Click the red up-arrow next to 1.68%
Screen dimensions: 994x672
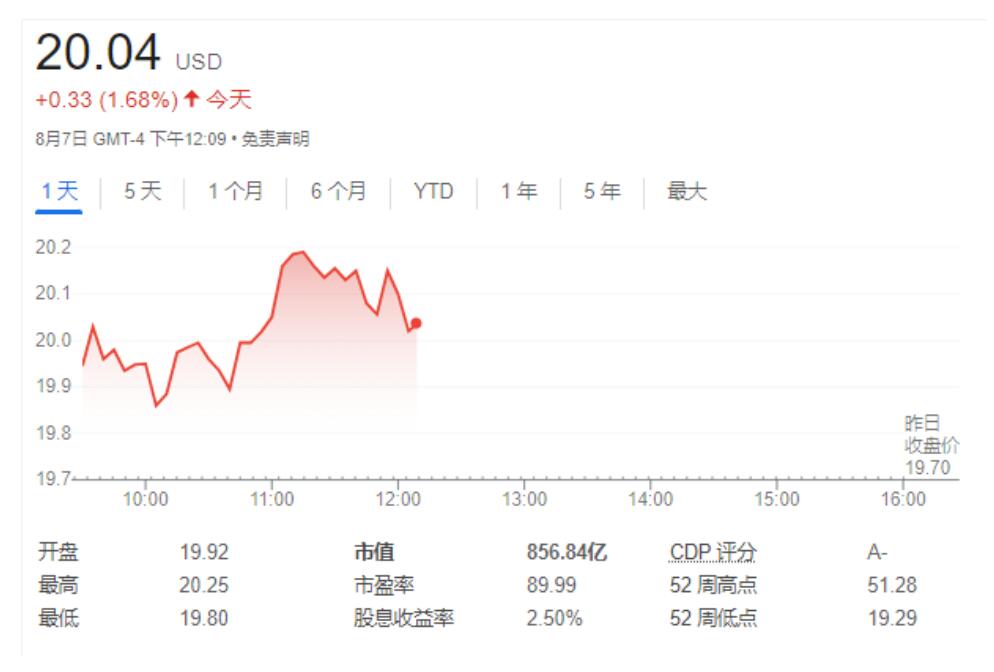click(x=191, y=99)
